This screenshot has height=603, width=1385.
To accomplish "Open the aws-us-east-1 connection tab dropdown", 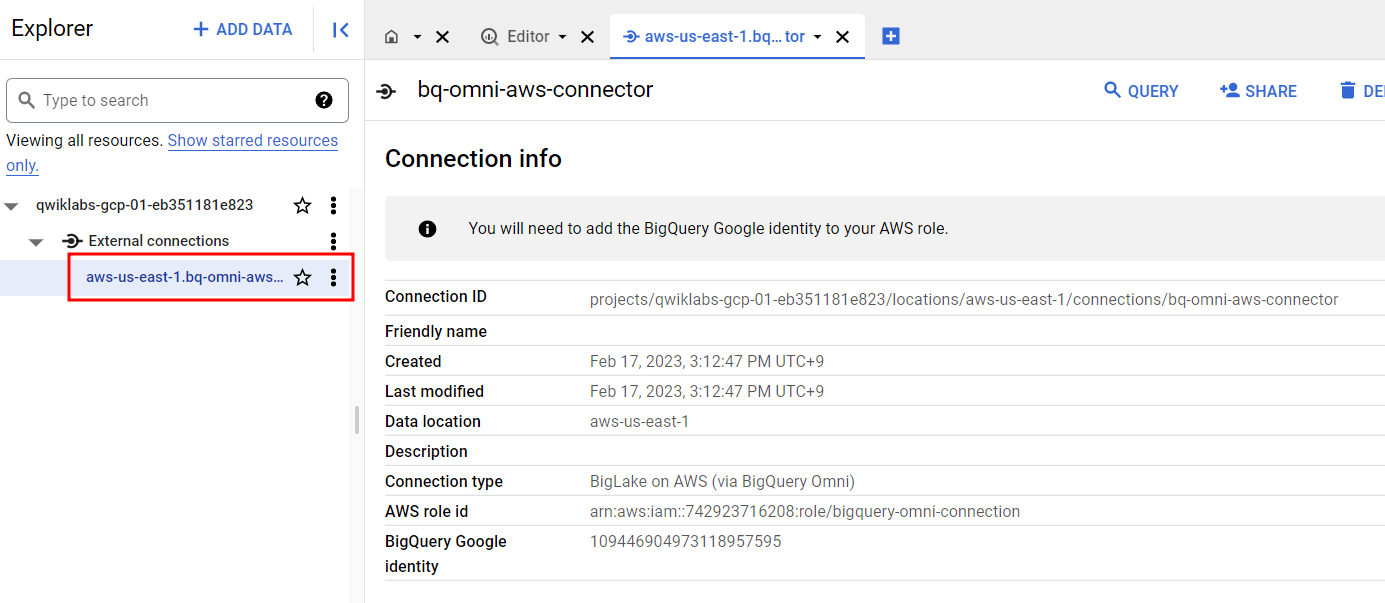I will point(817,37).
